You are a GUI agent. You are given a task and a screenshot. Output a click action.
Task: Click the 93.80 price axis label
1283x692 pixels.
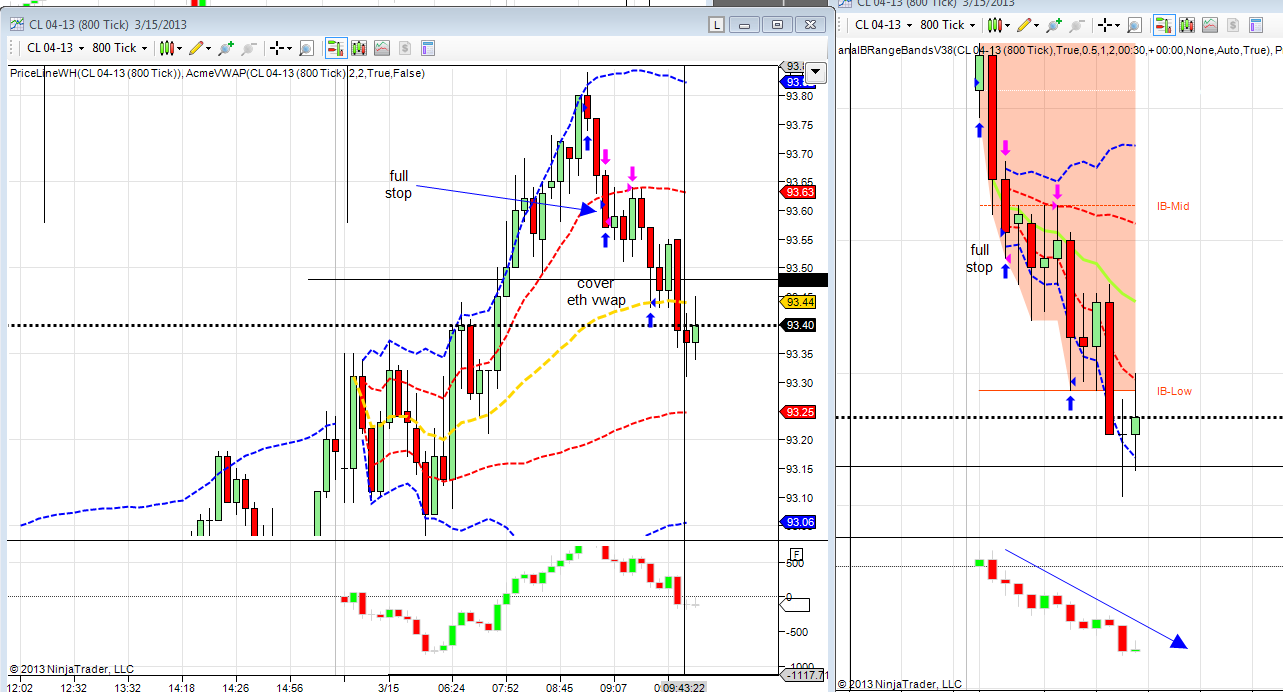pyautogui.click(x=798, y=96)
